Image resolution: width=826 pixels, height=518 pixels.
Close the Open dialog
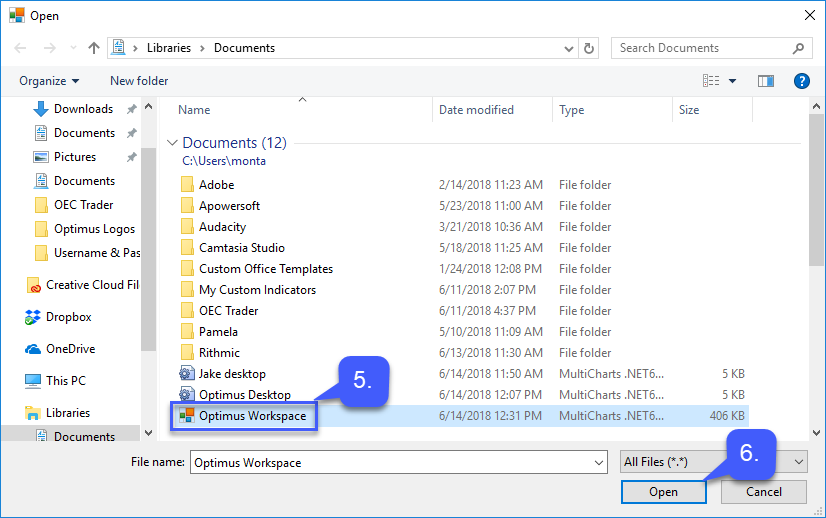coord(810,15)
